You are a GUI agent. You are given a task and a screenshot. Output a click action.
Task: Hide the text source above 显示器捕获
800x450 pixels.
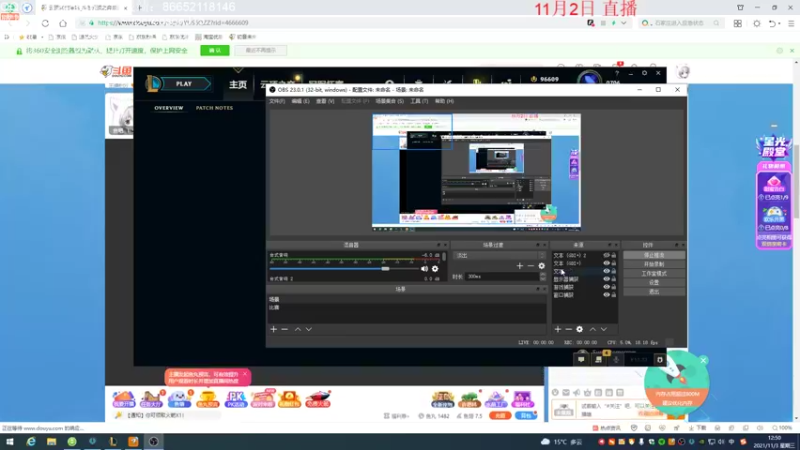pos(606,271)
